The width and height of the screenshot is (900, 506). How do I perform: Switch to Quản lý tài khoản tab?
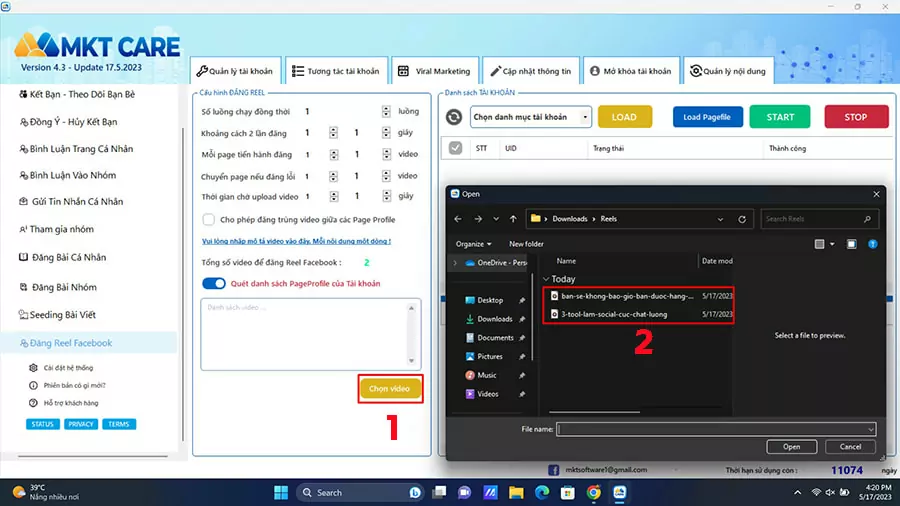[x=235, y=71]
